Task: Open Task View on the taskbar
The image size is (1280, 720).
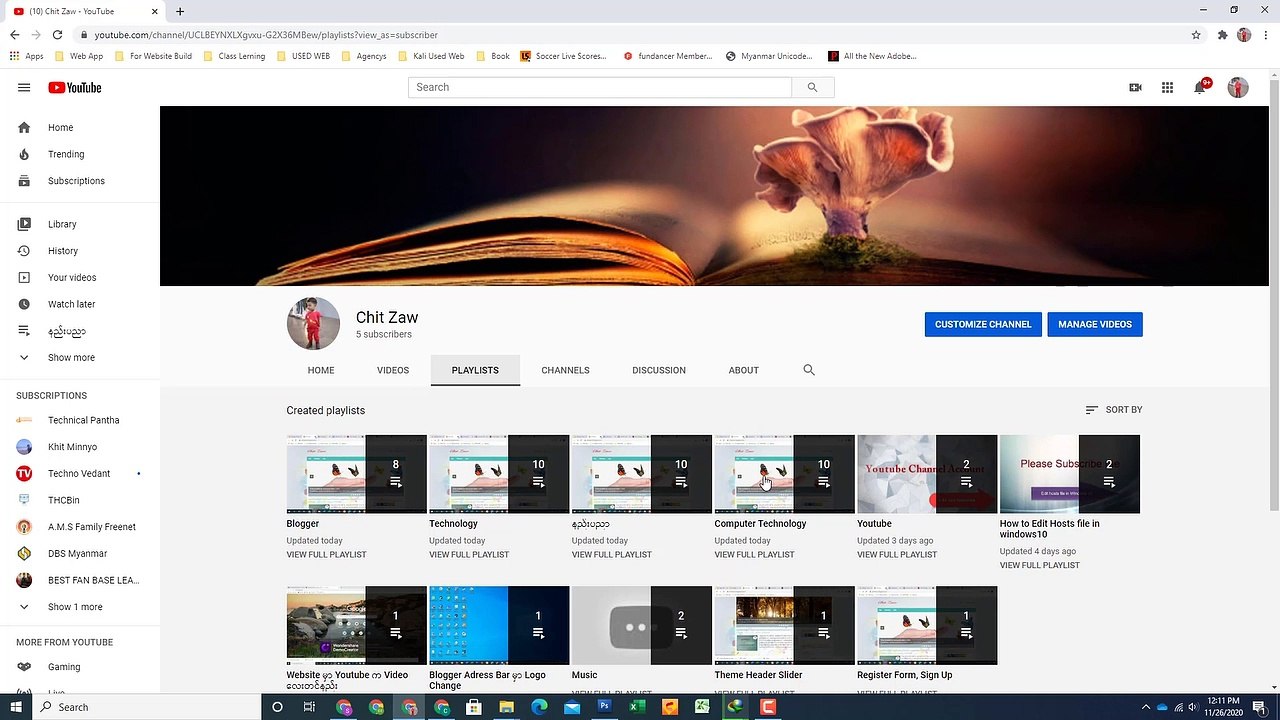Action: (309, 707)
